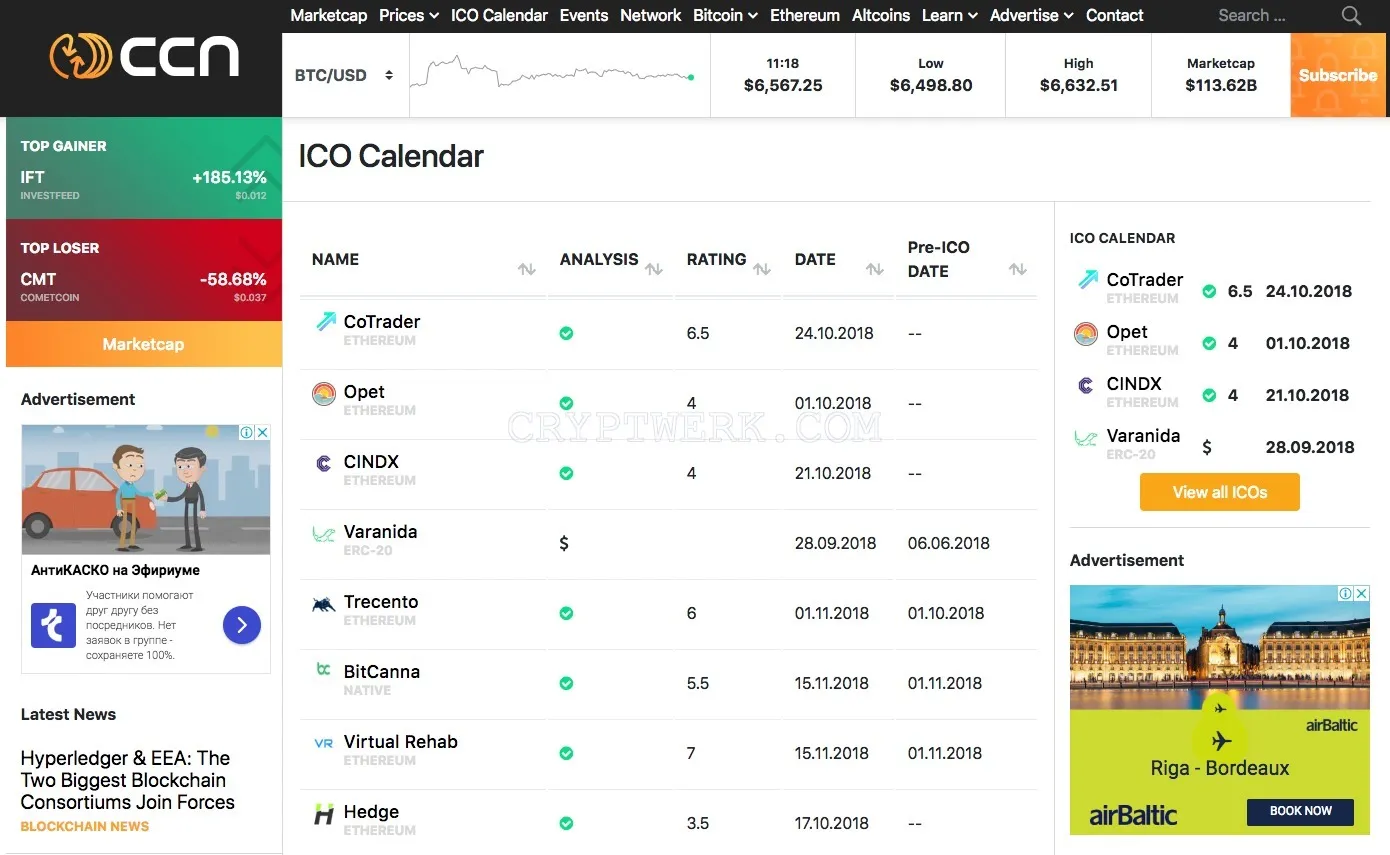Image resolution: width=1390 pixels, height=855 pixels.
Task: Click CoTrader's green analysis checkmark in table
Action: (566, 333)
